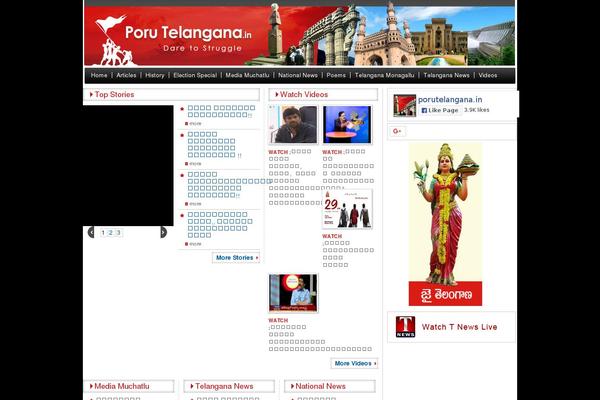Click the Facebook Like Page button
Viewport: 600px width, 400px height.
440,110
